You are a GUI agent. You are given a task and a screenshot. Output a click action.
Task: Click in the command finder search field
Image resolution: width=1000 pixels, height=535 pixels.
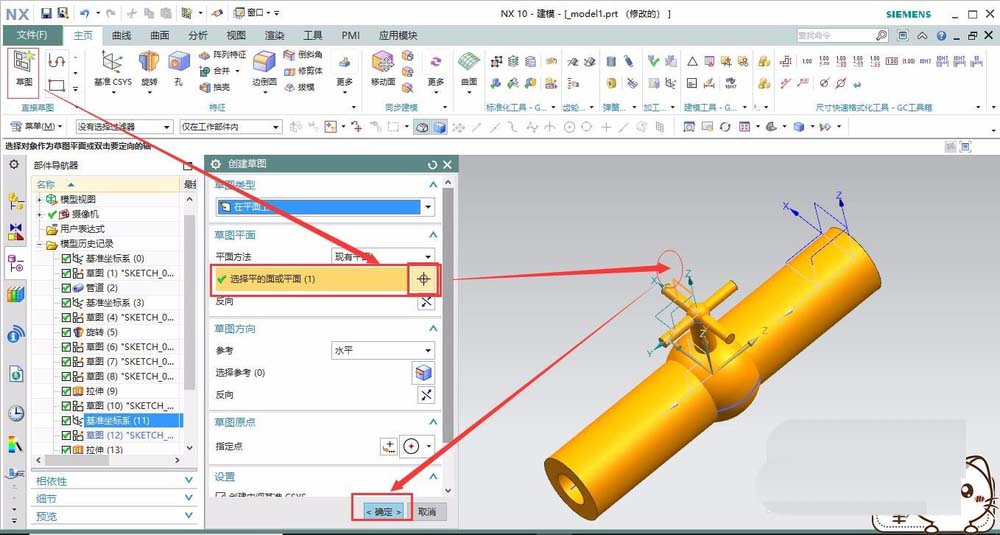coord(835,36)
